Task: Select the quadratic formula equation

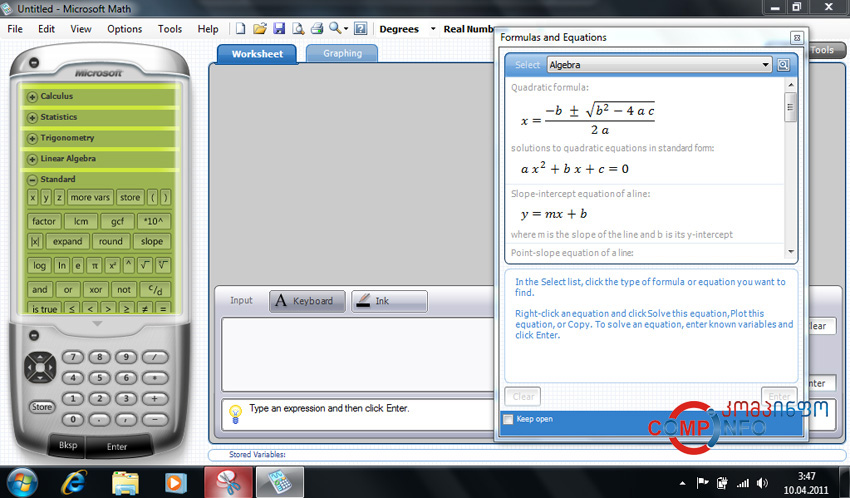Action: (588, 118)
